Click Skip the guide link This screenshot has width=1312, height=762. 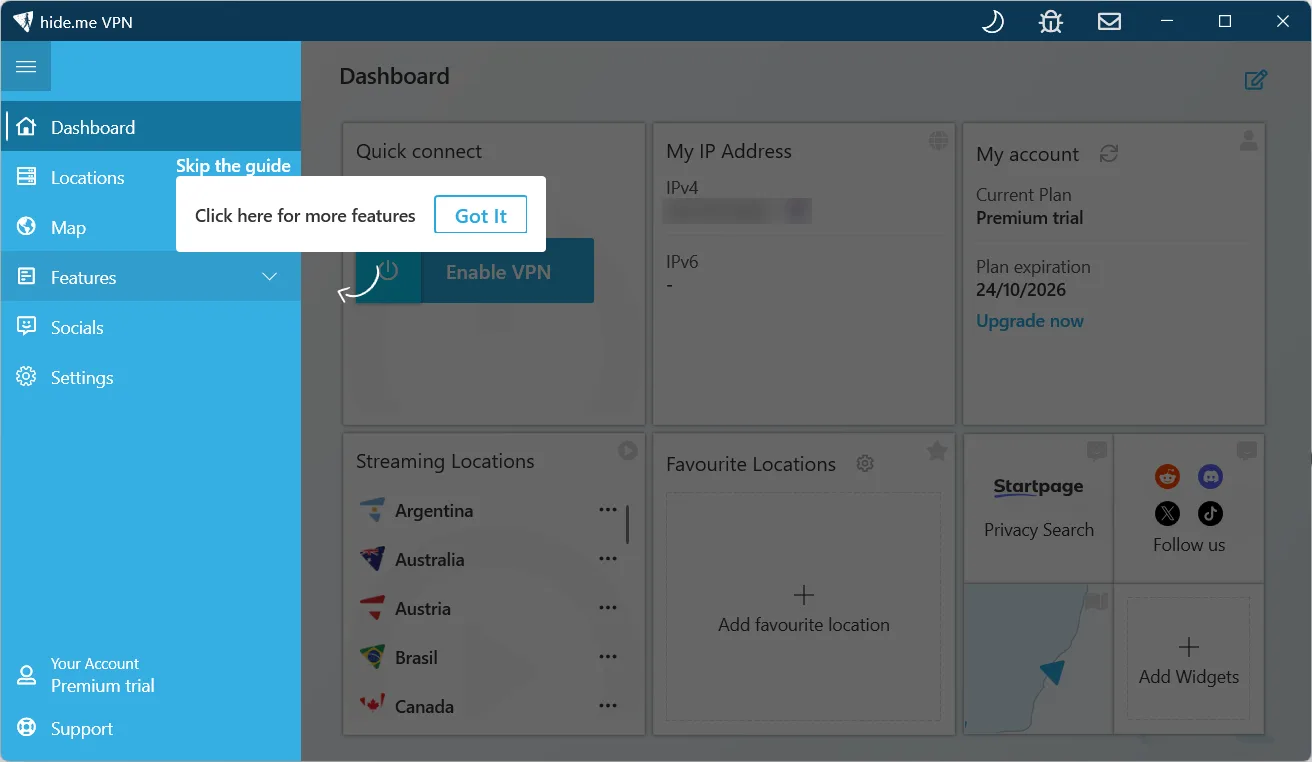coord(233,166)
